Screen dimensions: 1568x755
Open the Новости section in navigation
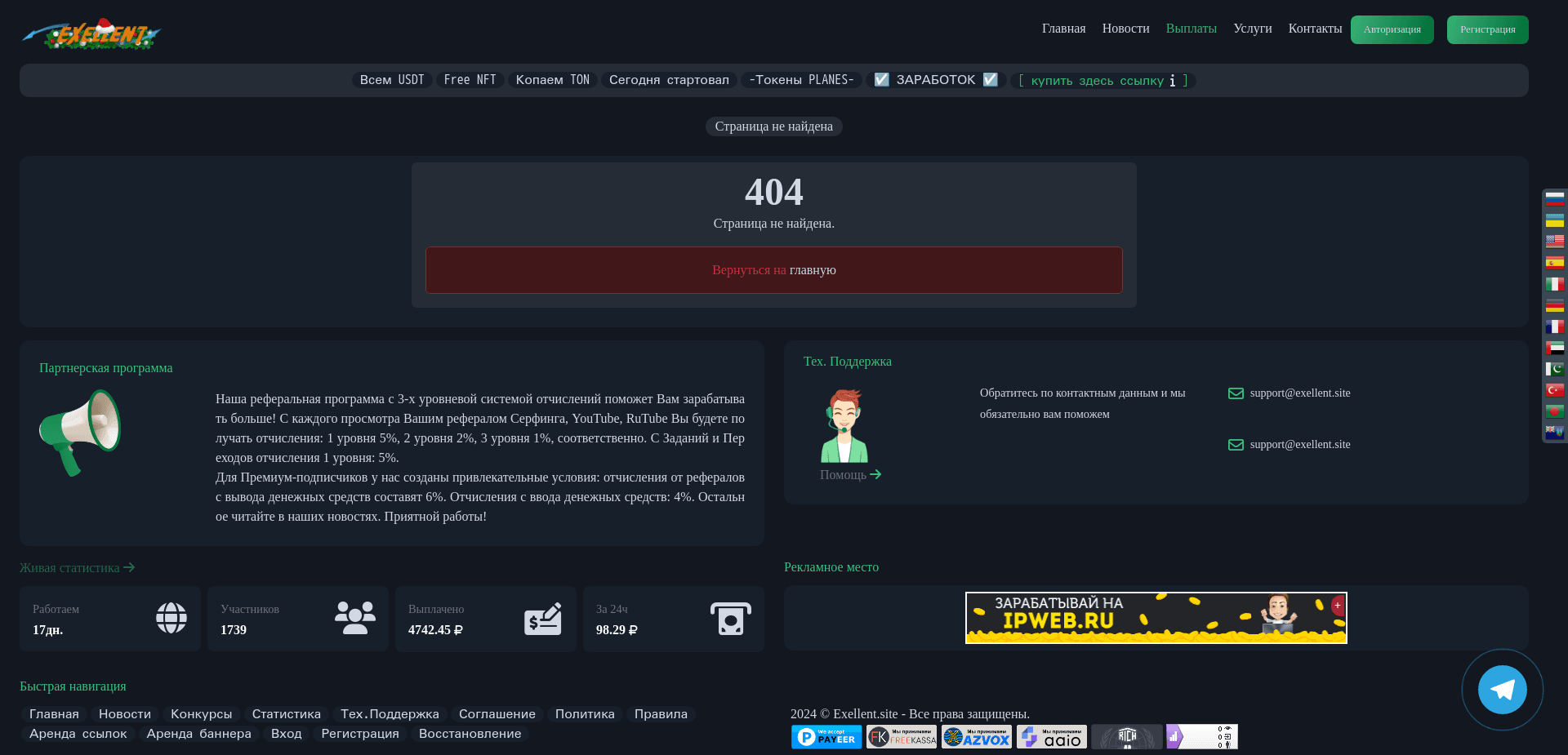pos(1125,29)
